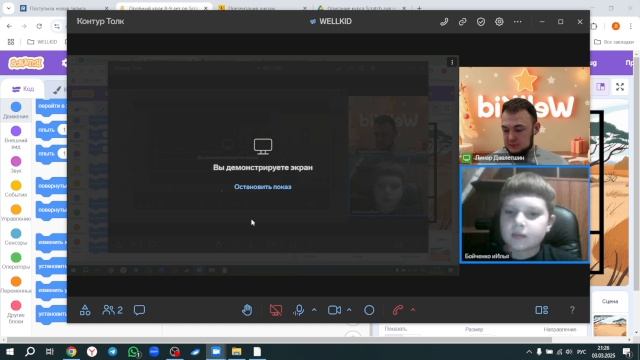Select the Переменные block category
640x360 pixels.
16,285
